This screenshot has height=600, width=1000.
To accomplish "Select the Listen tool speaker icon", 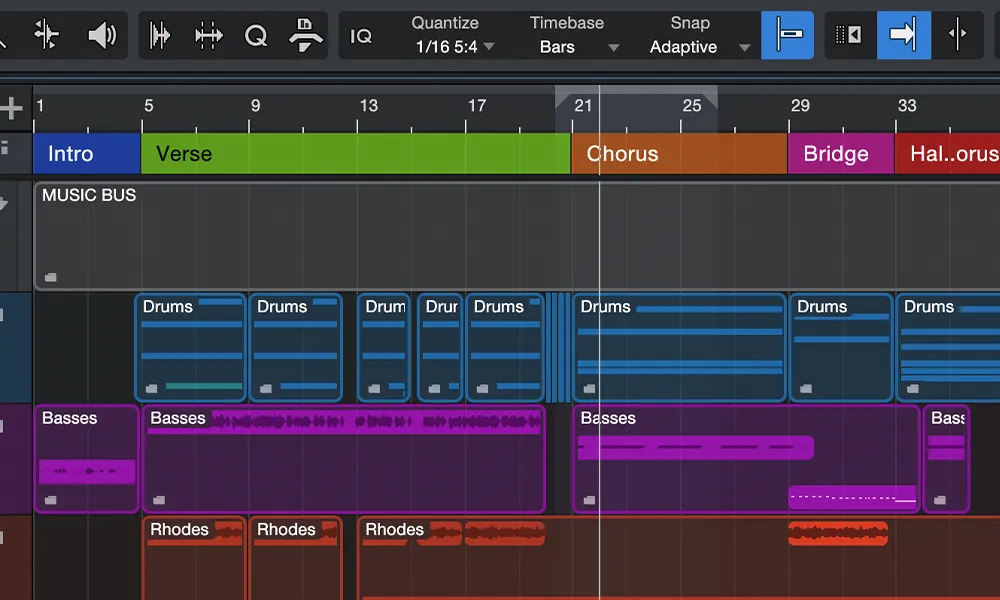I will 102,35.
